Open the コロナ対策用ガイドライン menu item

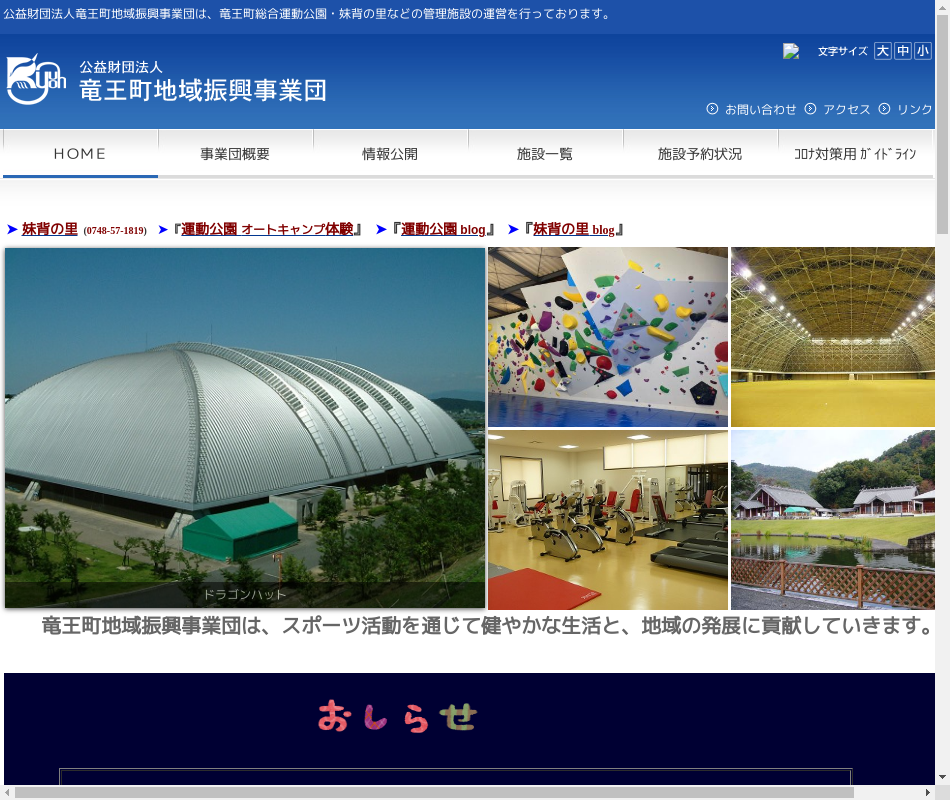click(855, 154)
